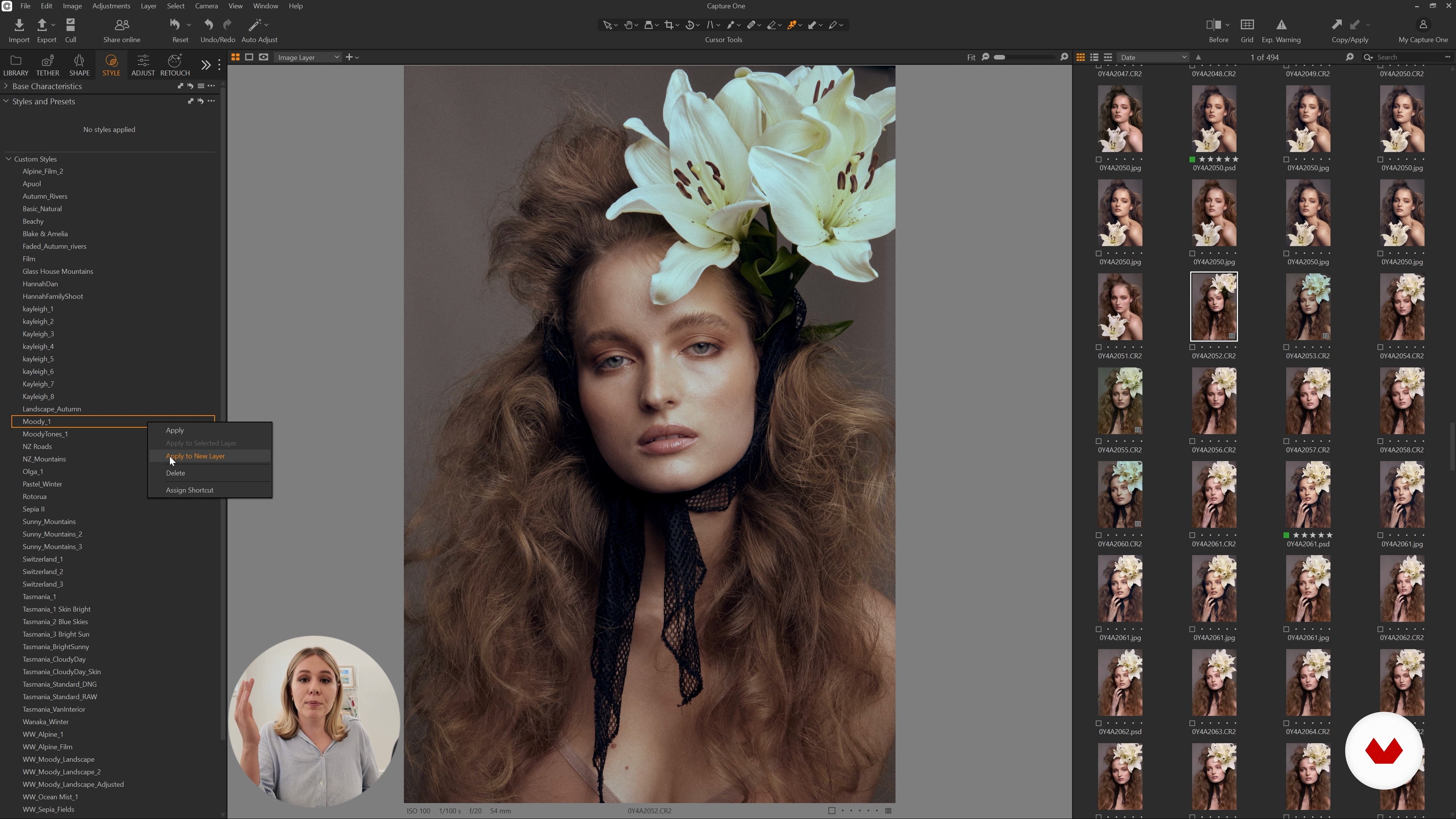1456x819 pixels.
Task: Open the Retouch tool tab
Action: pos(175,66)
